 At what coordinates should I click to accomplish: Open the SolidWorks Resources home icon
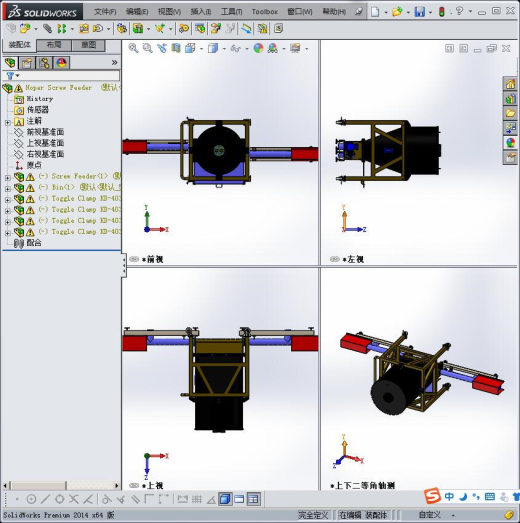pos(510,84)
